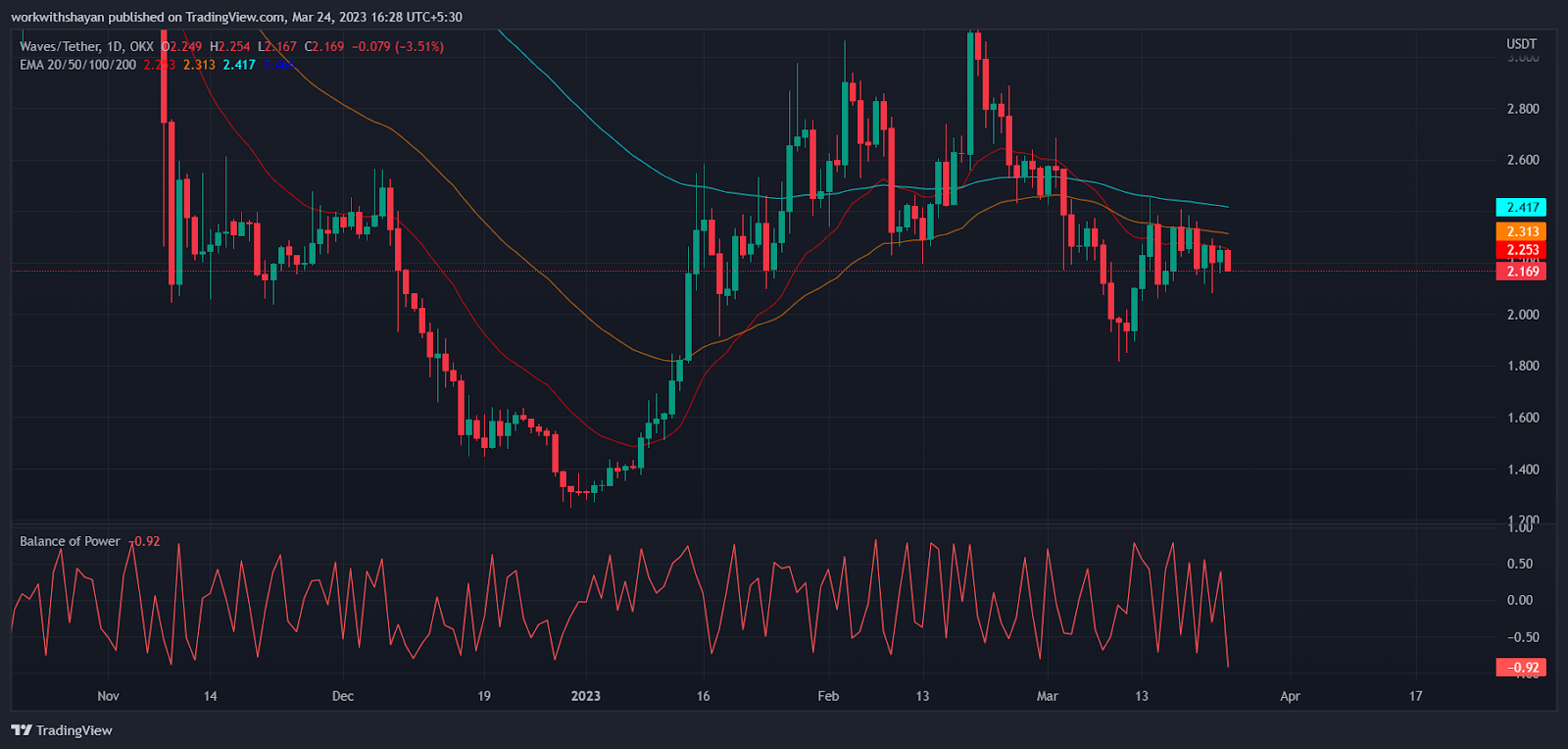Click the −0.92 value beside Balance of Power
Viewport: 1568px width, 749px height.
point(144,541)
